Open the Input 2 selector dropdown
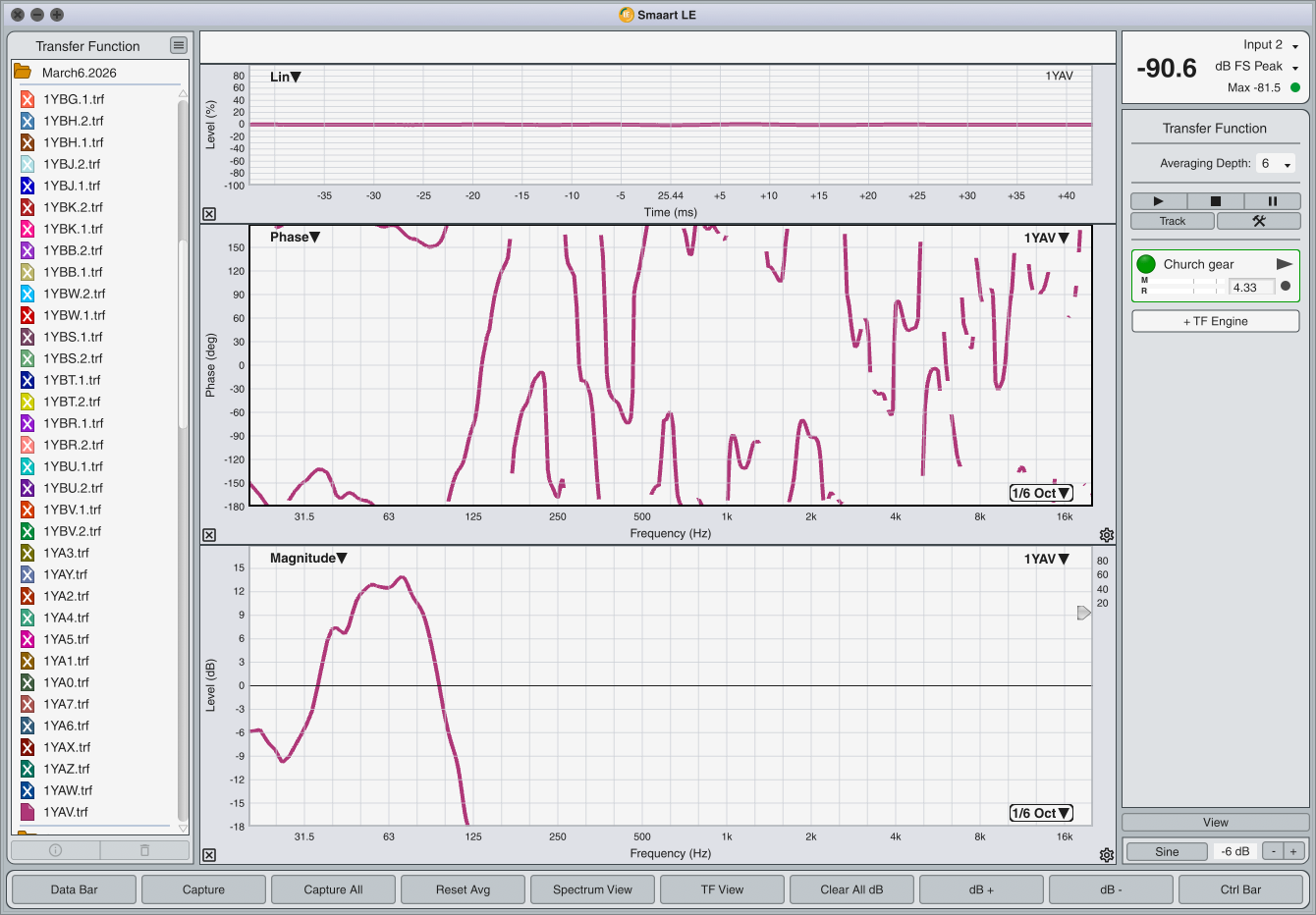Image resolution: width=1316 pixels, height=915 pixels. pos(1271,45)
